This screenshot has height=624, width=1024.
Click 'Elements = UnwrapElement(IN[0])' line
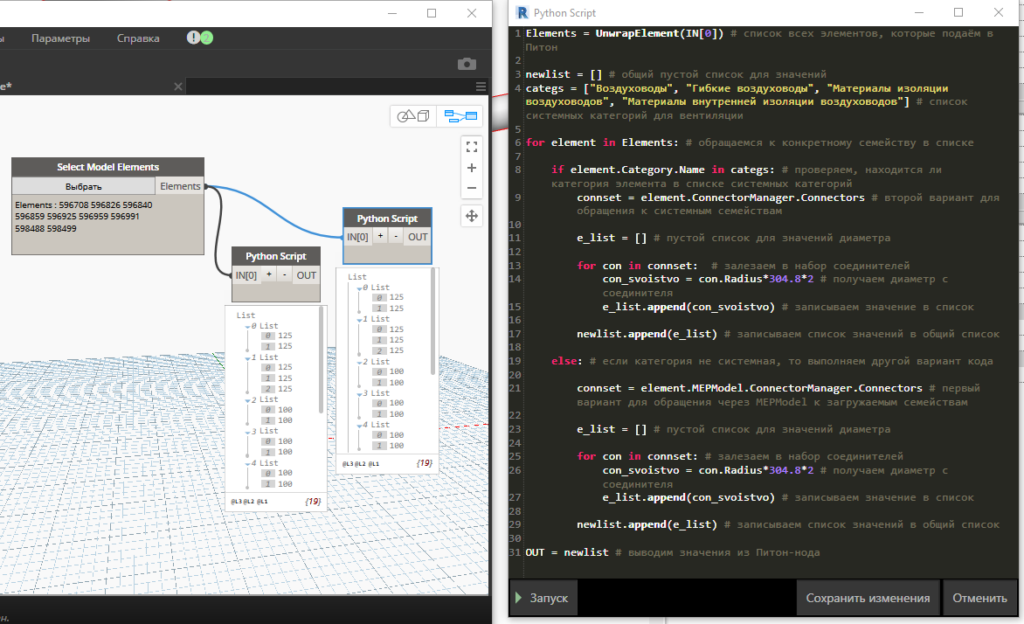pyautogui.click(x=624, y=33)
